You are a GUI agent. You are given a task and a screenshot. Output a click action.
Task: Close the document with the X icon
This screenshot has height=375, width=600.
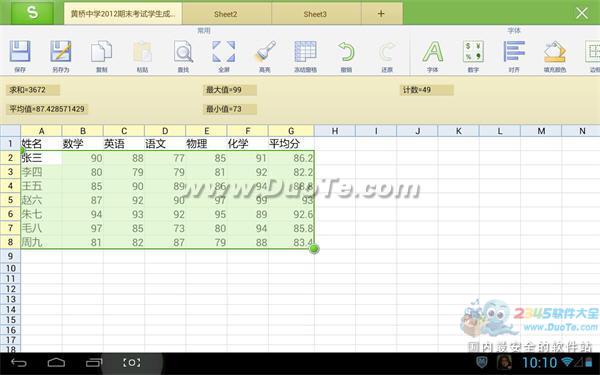(x=582, y=13)
